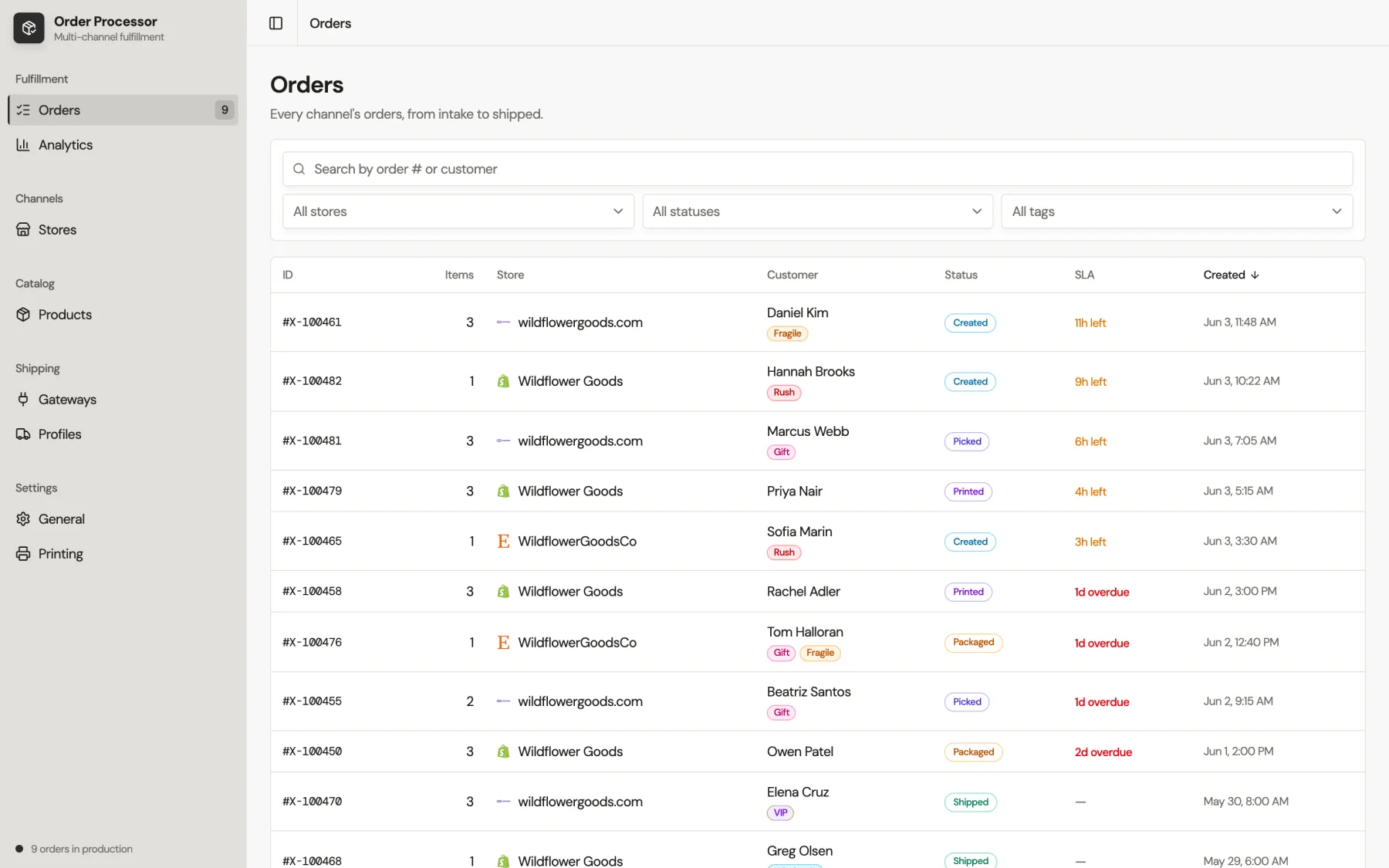Viewport: 1389px width, 868px height.
Task: Focus the search by order # field
Action: (x=817, y=169)
